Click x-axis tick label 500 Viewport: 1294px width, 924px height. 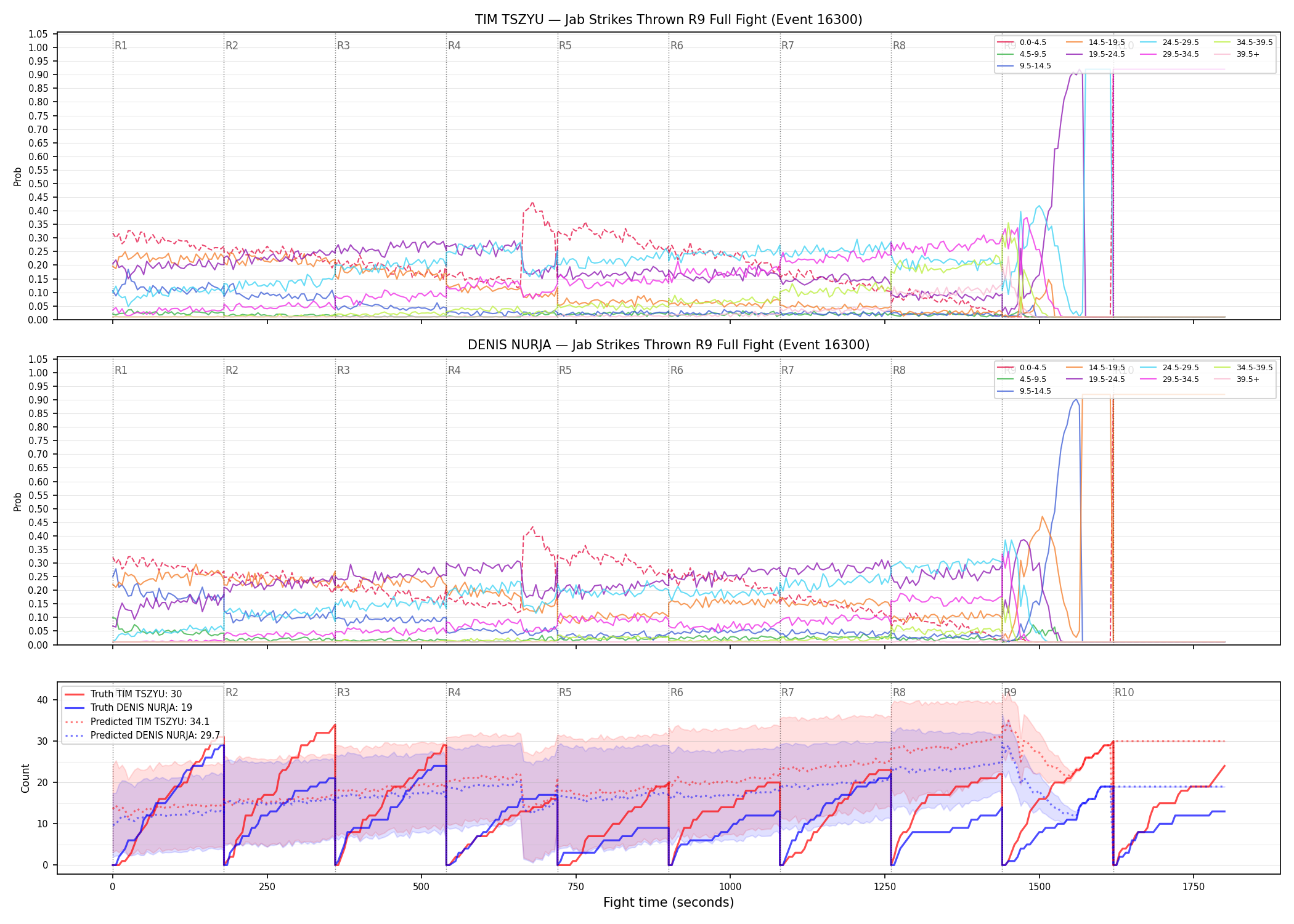pos(421,887)
